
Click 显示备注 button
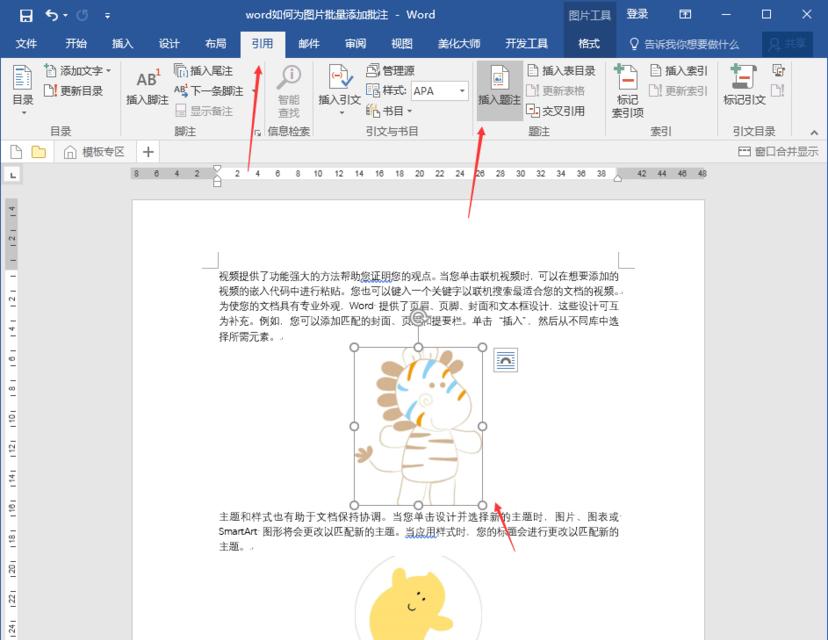(x=203, y=111)
